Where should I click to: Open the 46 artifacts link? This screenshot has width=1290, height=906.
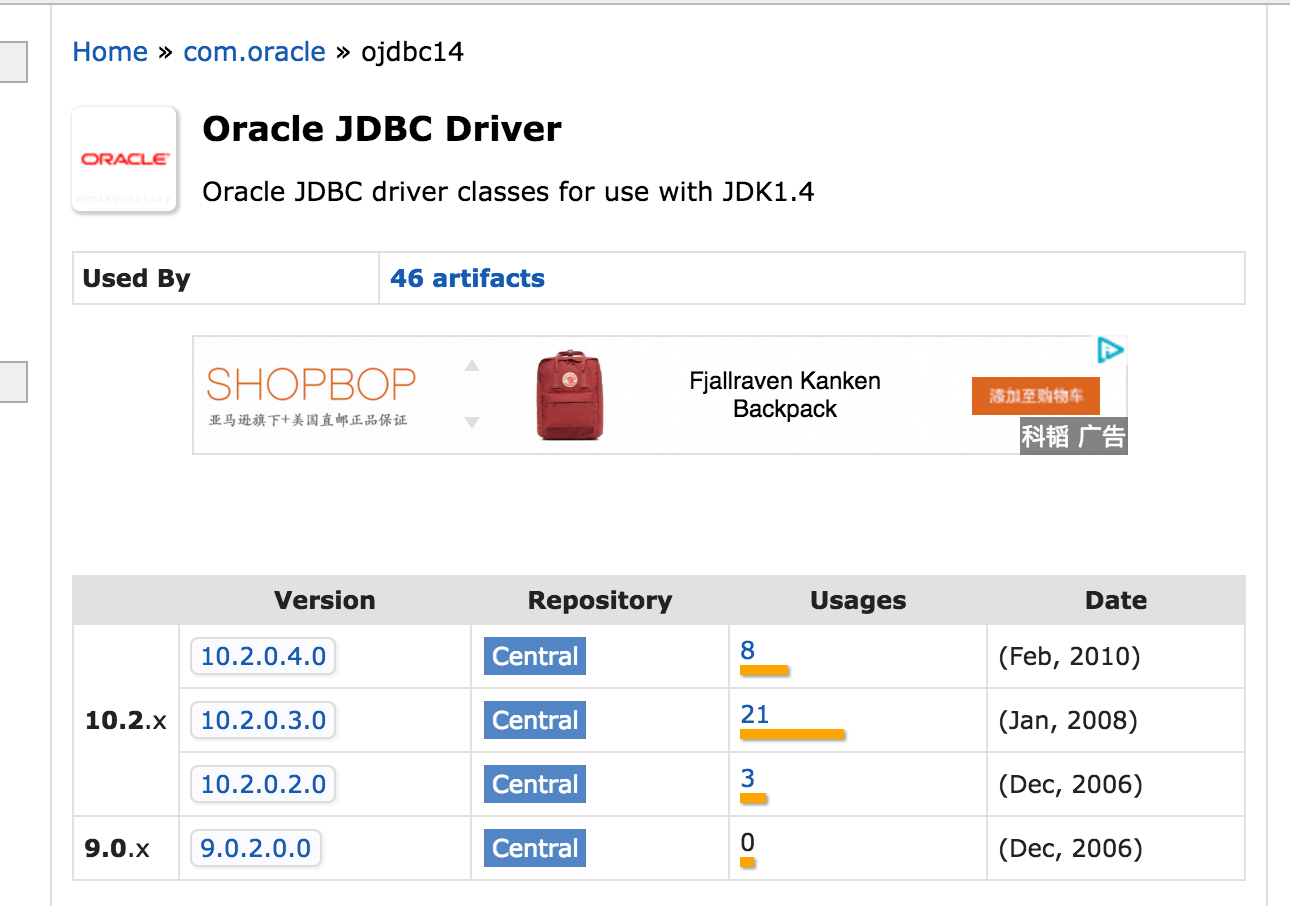tap(467, 278)
